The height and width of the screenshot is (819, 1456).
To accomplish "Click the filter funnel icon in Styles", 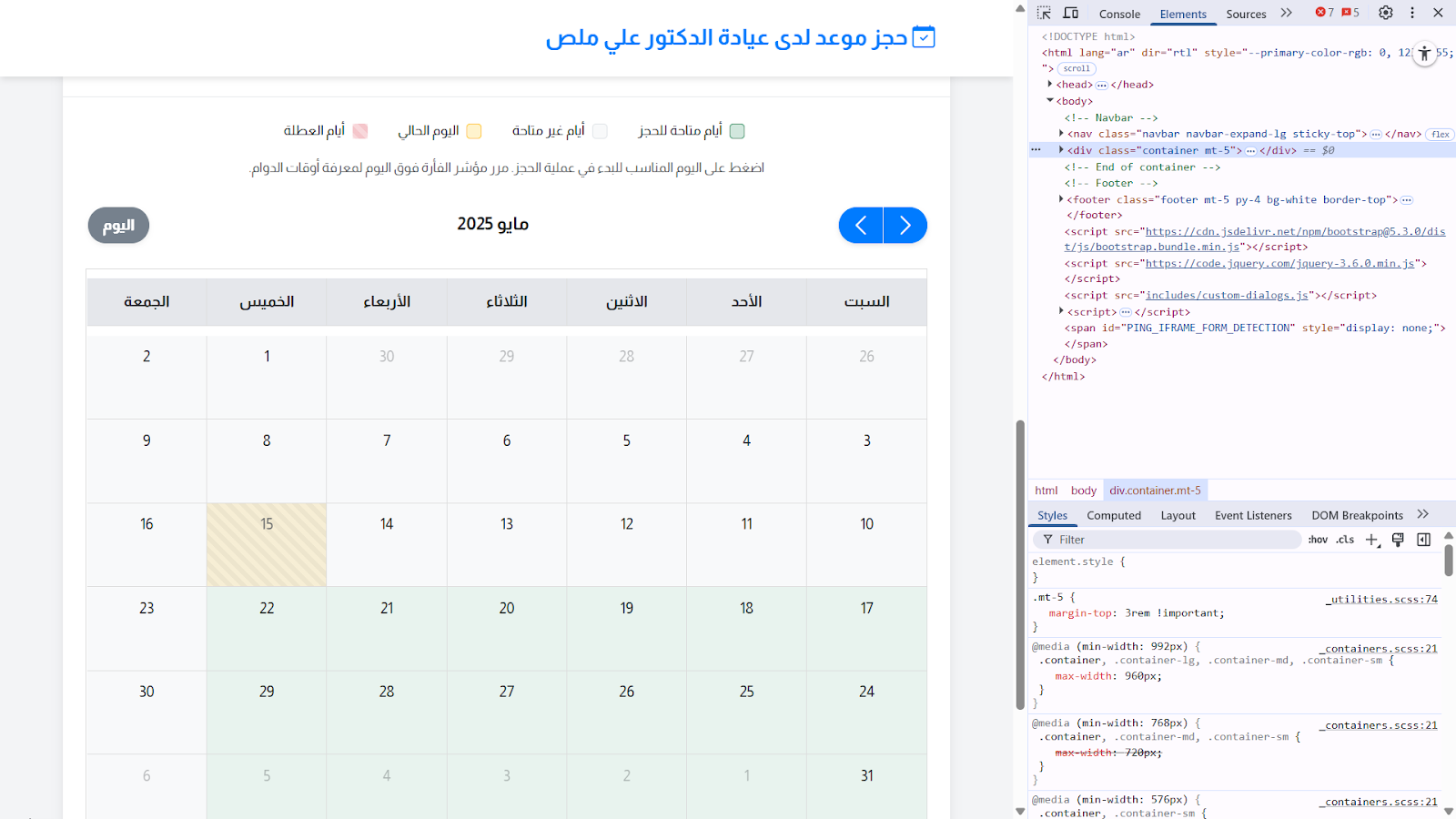I will point(1047,540).
